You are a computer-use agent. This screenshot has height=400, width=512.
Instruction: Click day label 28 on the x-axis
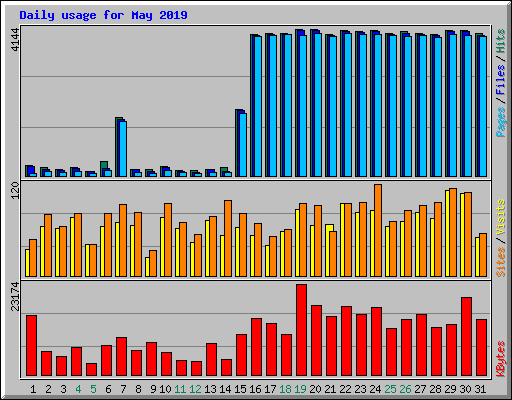435,389
